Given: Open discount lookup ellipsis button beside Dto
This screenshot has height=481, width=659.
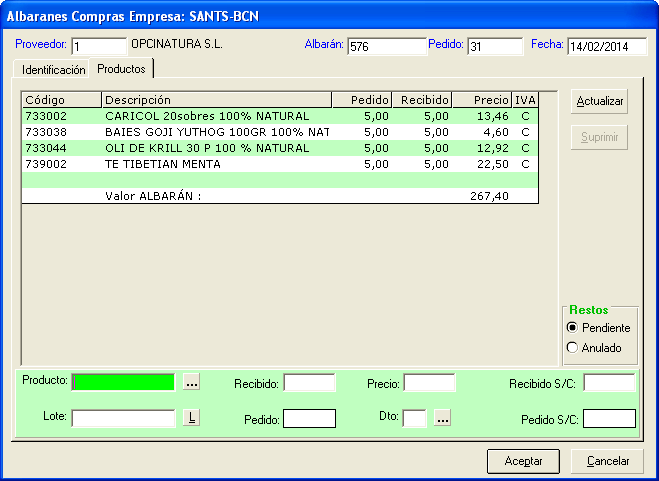Looking at the screenshot, I should pos(442,418).
